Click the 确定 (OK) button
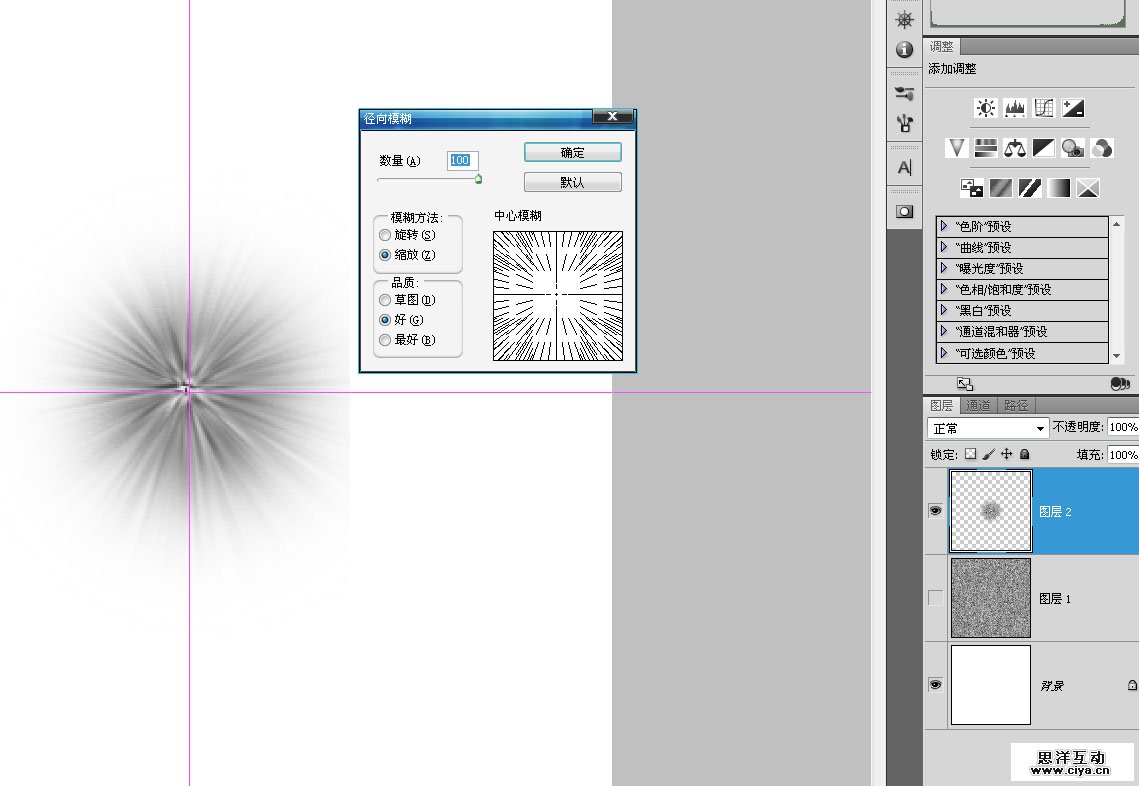Image resolution: width=1139 pixels, height=786 pixels. (x=572, y=152)
